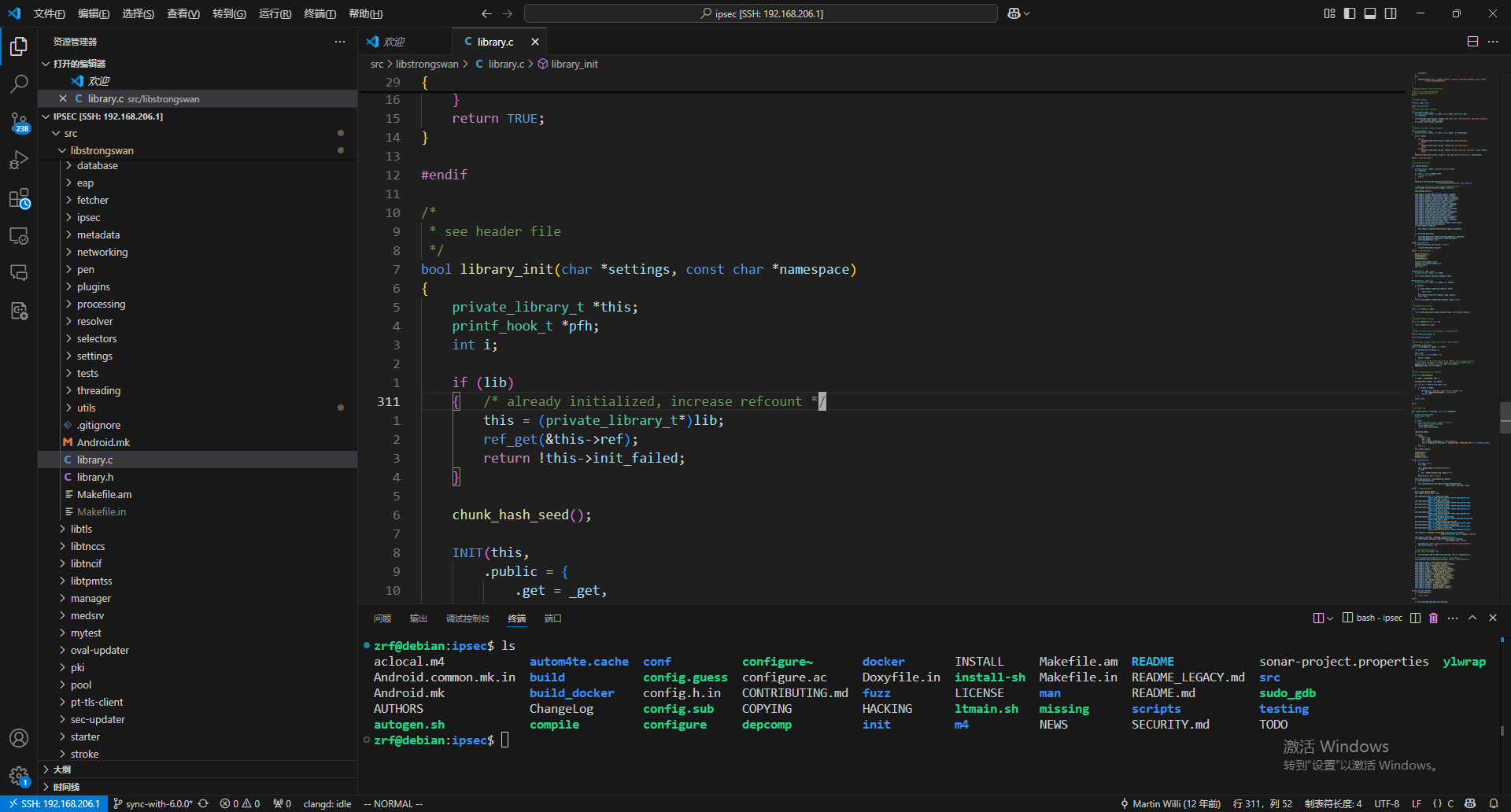Screen dimensions: 1511x812
Task: Toggle Secondary Side Bar visibility
Action: pyautogui.click(x=1391, y=13)
